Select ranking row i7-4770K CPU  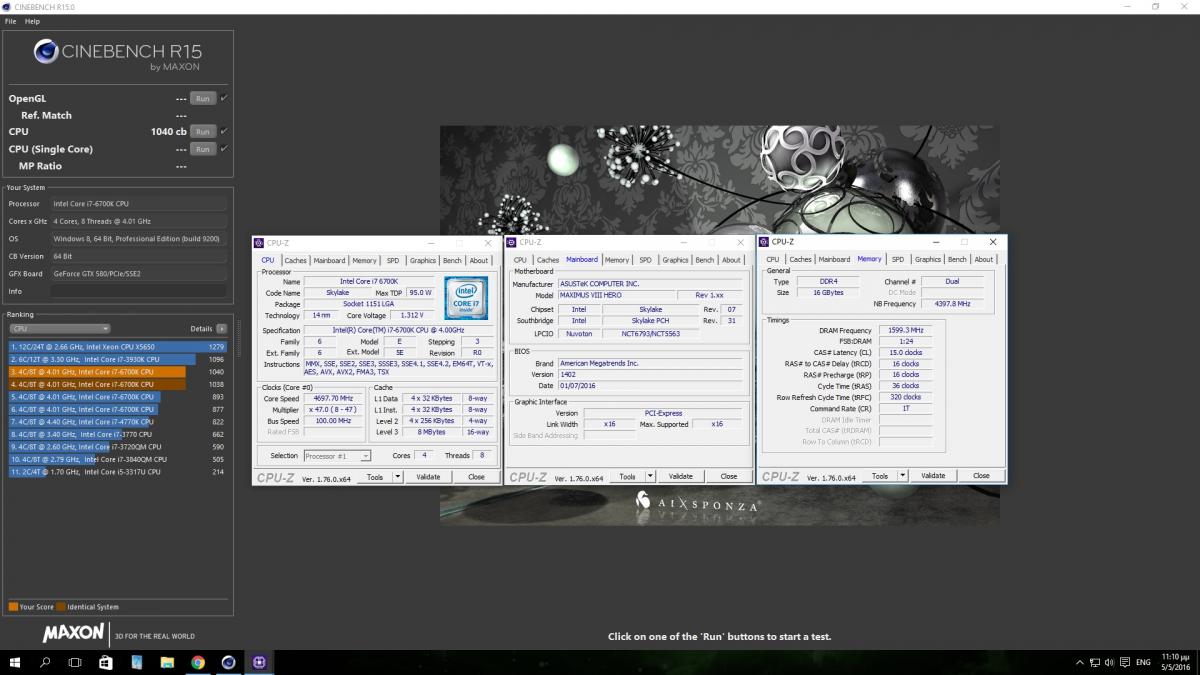pyautogui.click(x=118, y=422)
